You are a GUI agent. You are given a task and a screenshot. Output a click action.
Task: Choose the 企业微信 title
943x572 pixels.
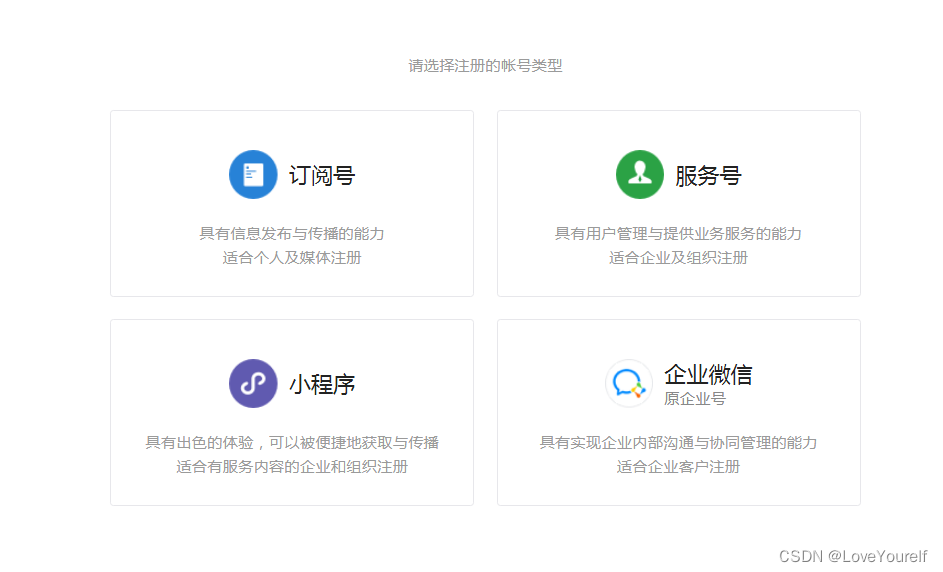(708, 375)
